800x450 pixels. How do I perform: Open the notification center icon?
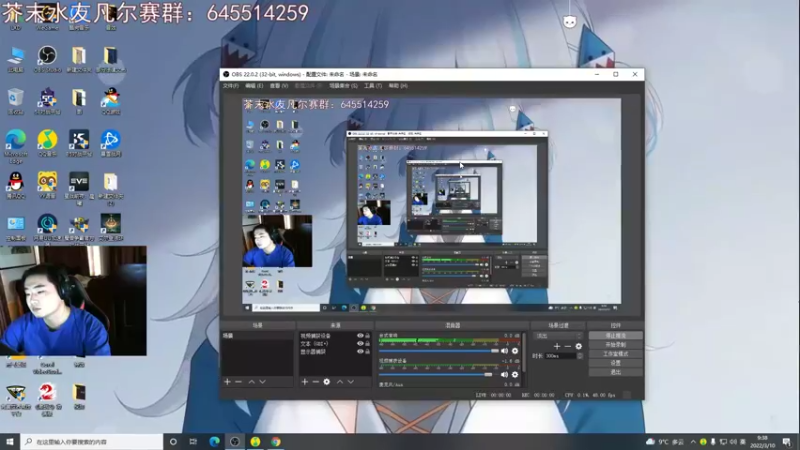[786, 442]
